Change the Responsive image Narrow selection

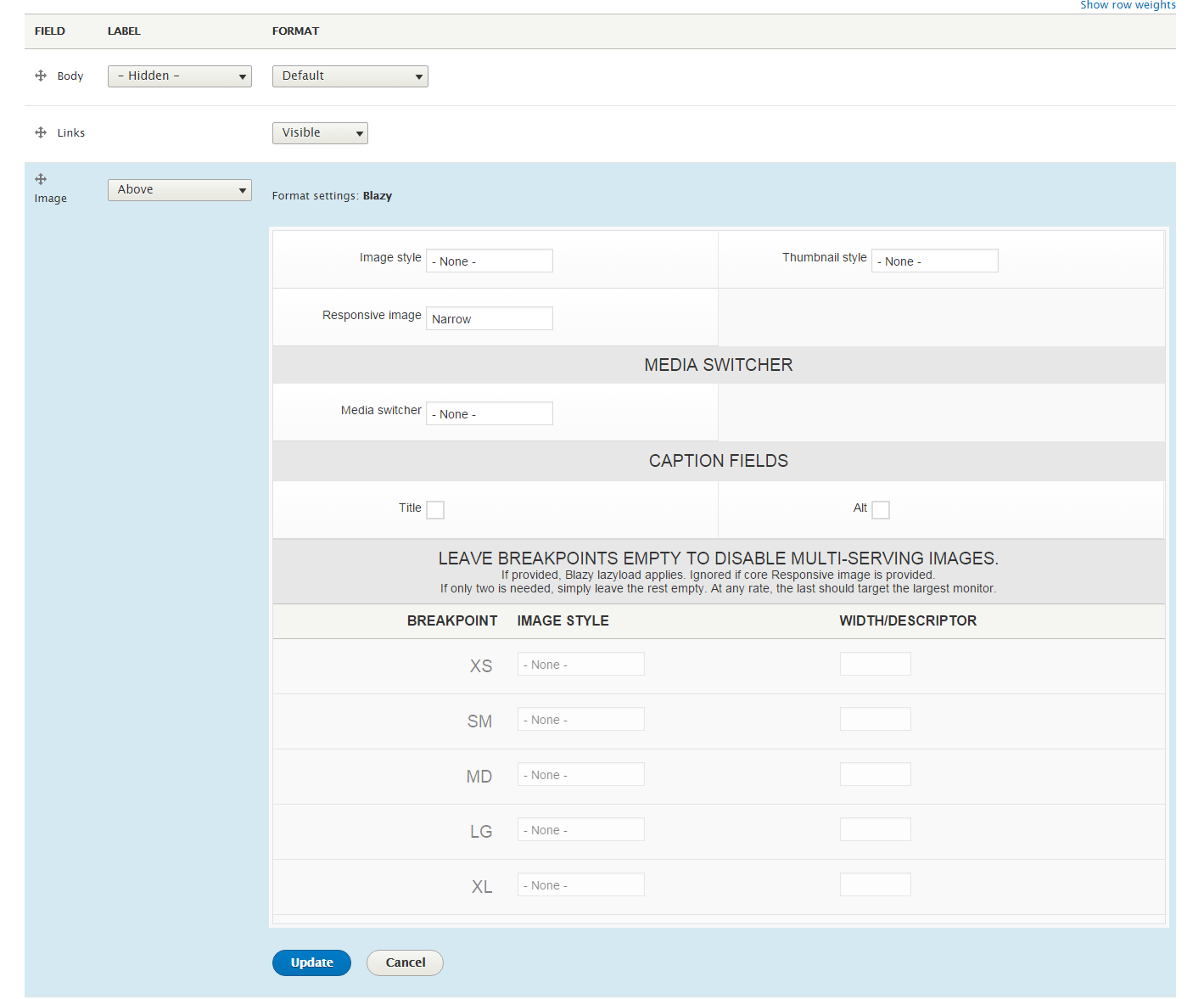pos(490,318)
